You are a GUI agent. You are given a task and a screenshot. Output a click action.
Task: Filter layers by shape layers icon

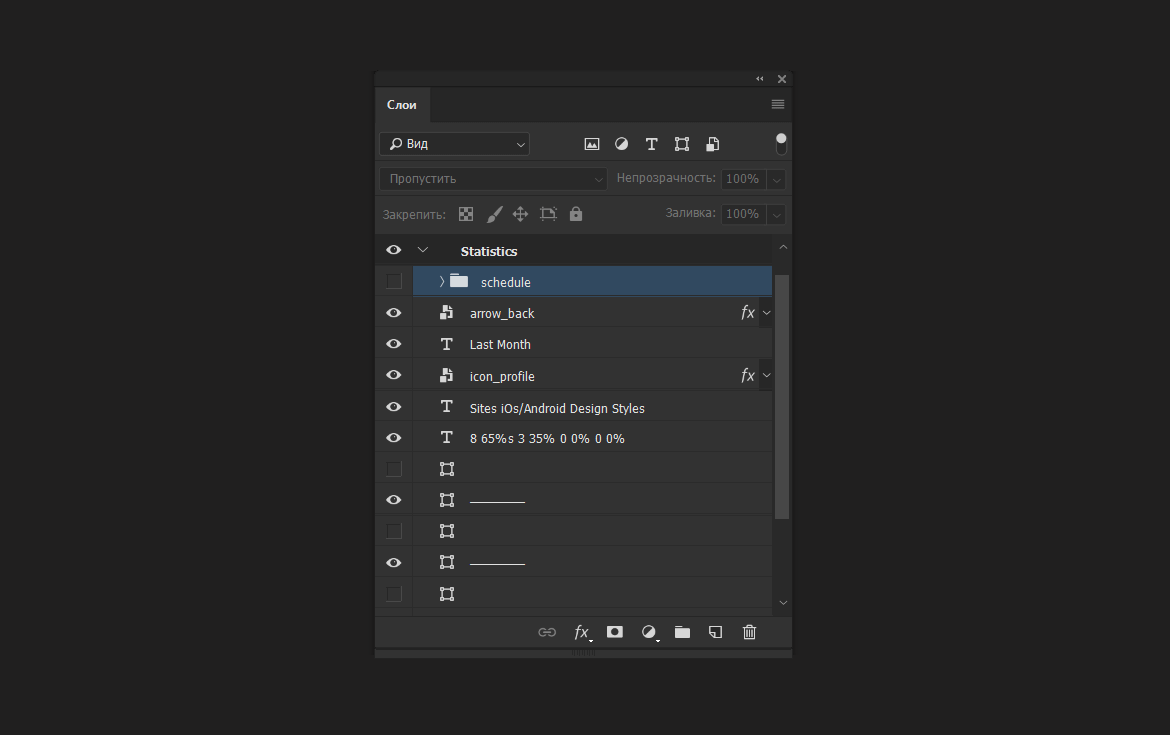[x=682, y=144]
